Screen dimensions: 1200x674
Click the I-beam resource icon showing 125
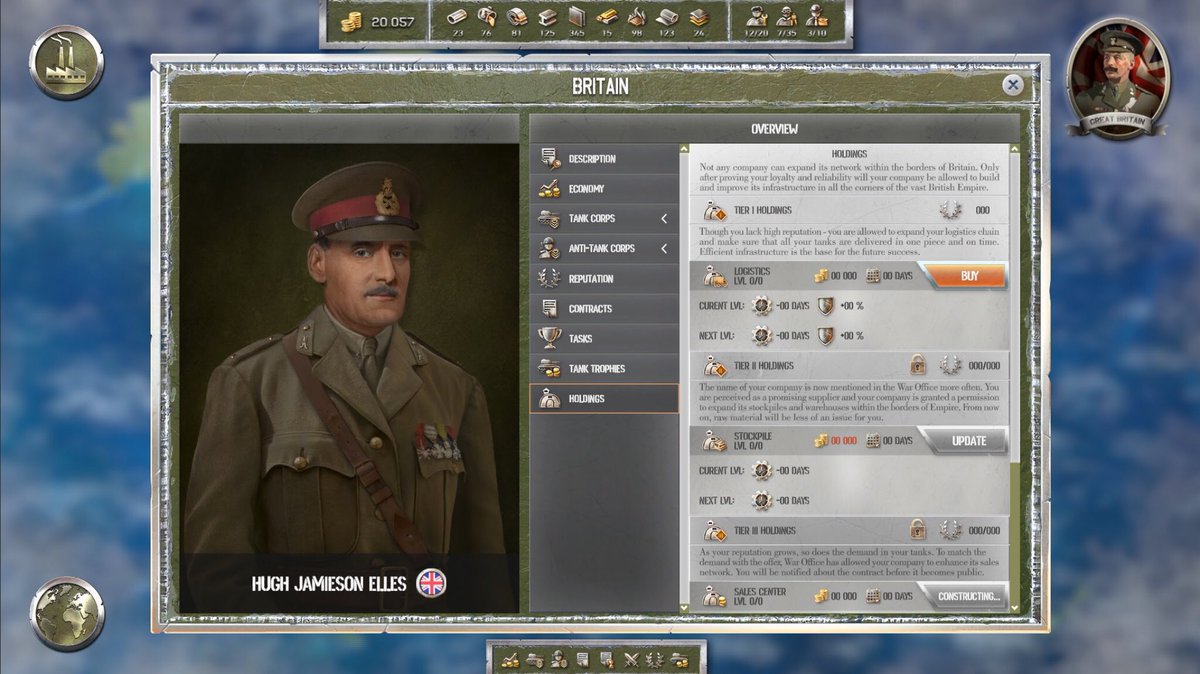[547, 16]
